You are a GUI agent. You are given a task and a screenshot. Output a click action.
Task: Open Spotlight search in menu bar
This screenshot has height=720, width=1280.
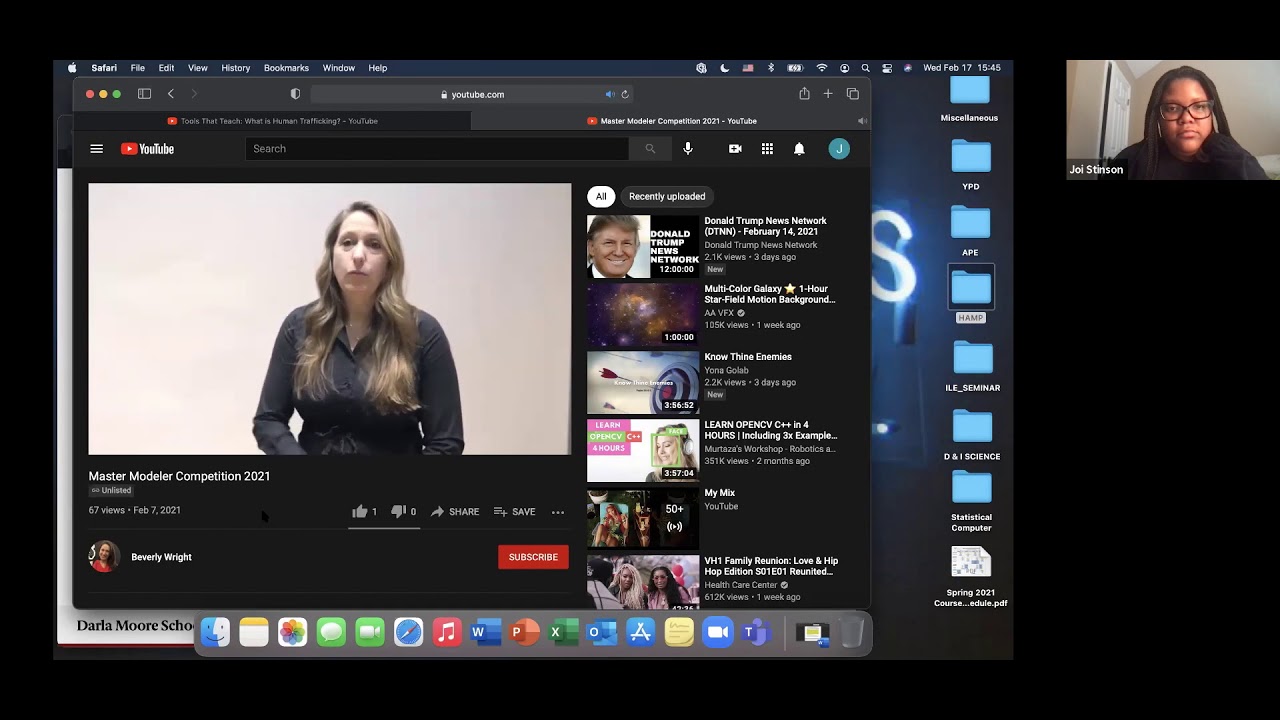tap(865, 68)
